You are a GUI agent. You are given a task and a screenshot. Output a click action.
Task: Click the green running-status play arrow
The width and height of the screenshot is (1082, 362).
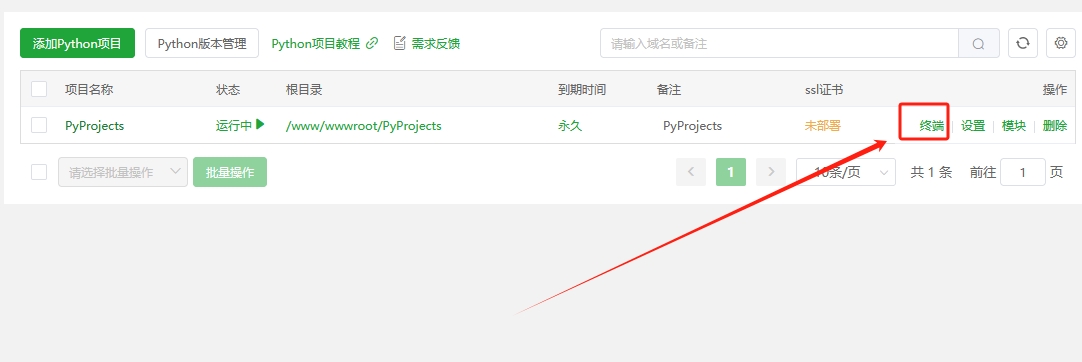(260, 125)
